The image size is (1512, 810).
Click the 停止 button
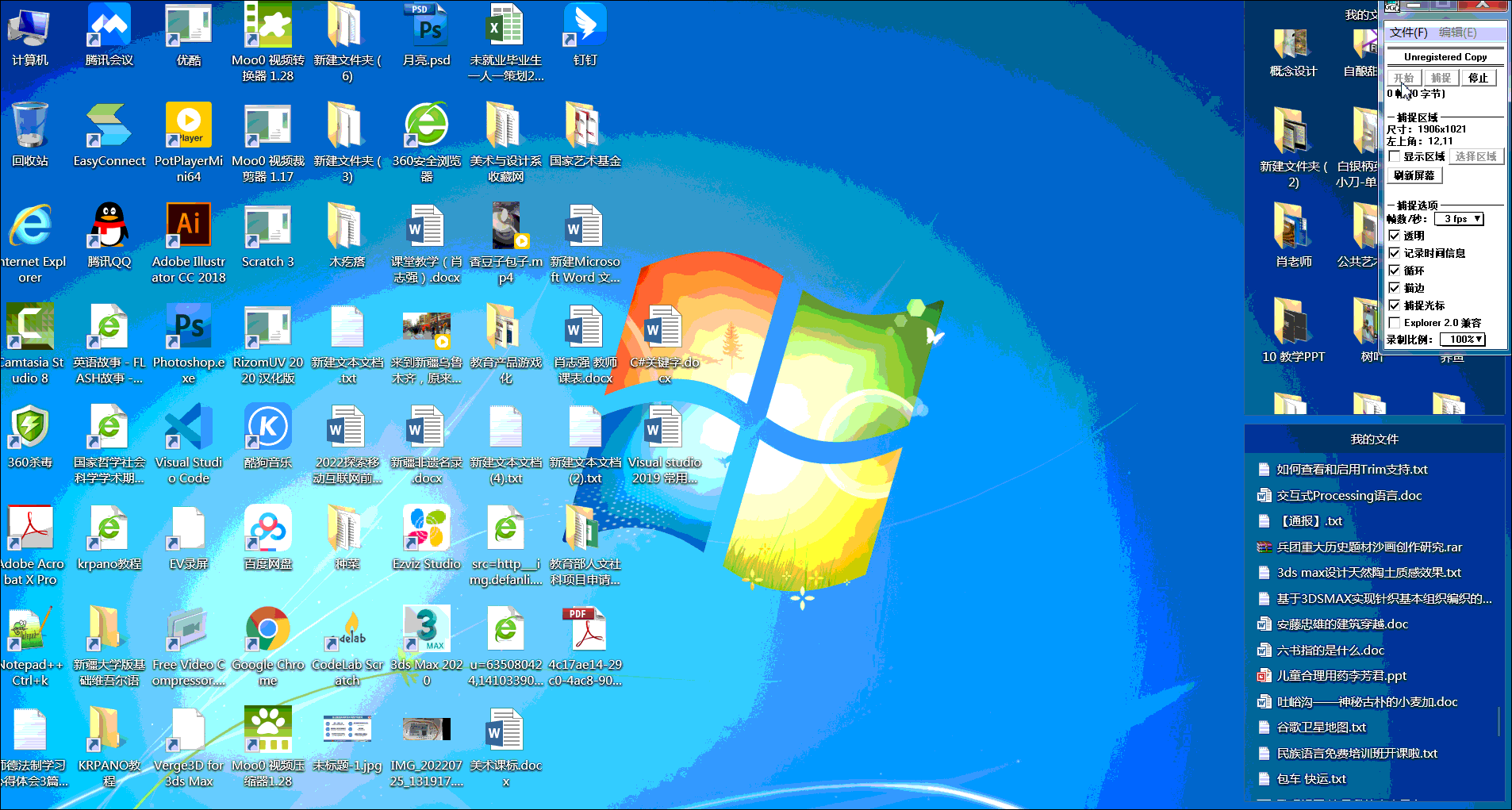pyautogui.click(x=1478, y=78)
